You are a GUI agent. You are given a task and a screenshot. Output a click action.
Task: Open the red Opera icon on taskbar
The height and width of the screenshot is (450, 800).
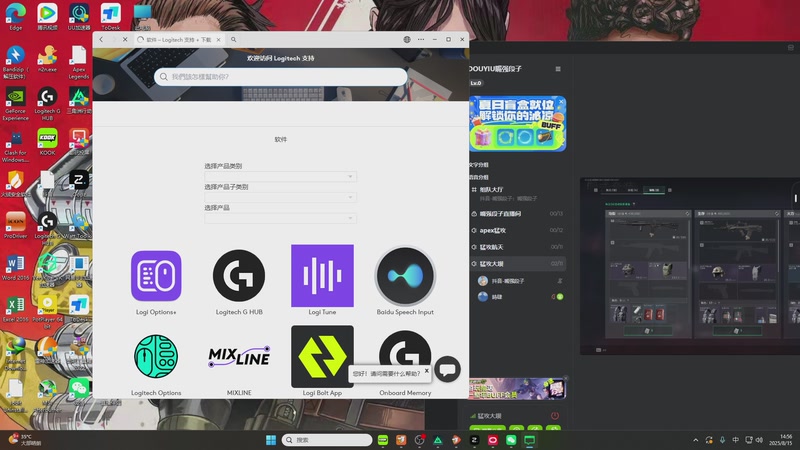[493, 440]
